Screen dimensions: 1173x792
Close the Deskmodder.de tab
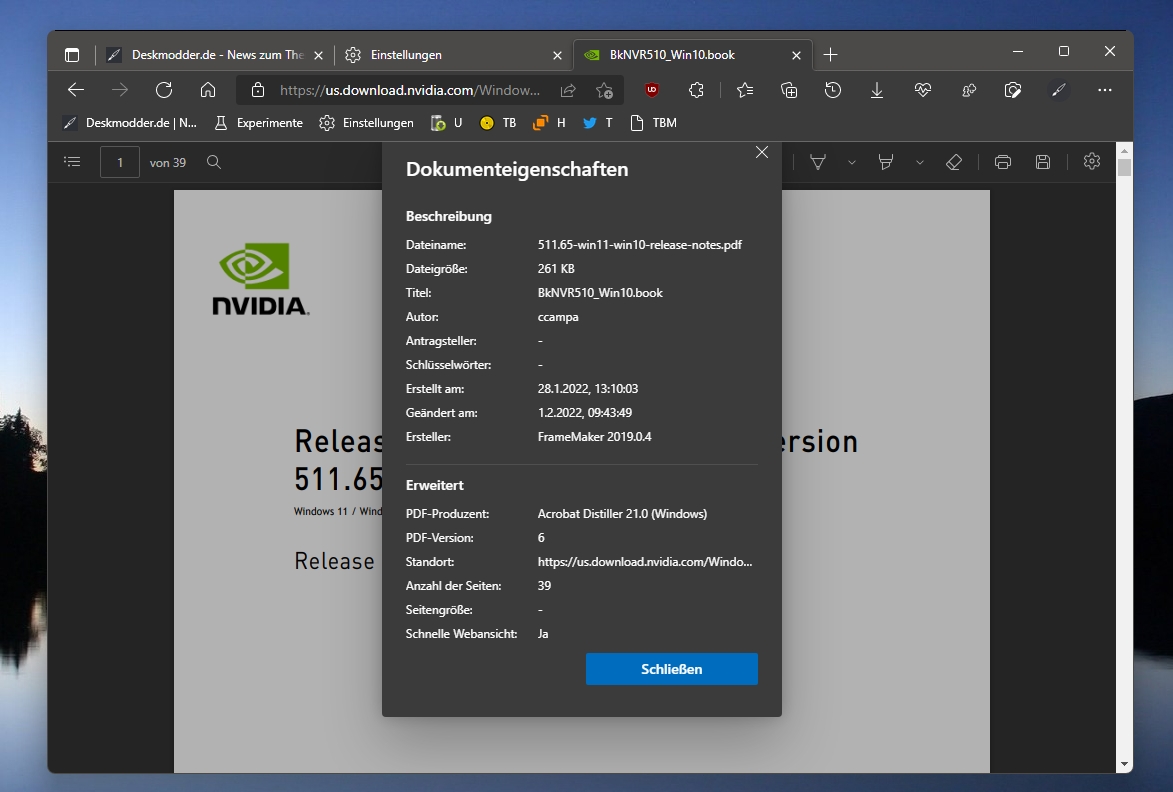tap(318, 55)
